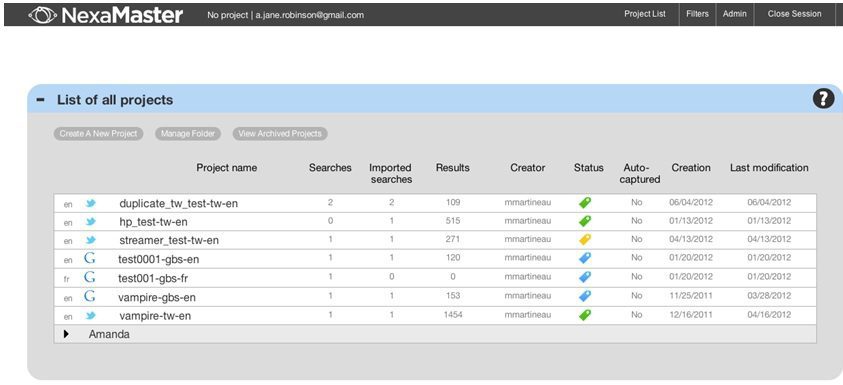Collapse the List of all projects panel
Viewport: 843px width, 385px height.
pyautogui.click(x=40, y=100)
